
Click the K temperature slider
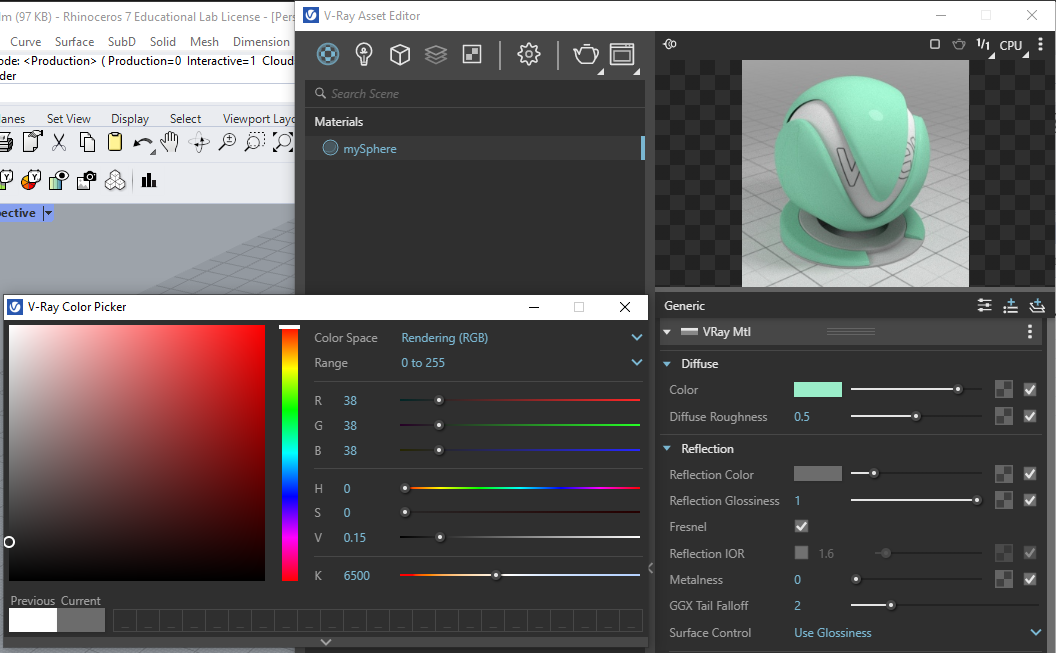pyautogui.click(x=520, y=575)
